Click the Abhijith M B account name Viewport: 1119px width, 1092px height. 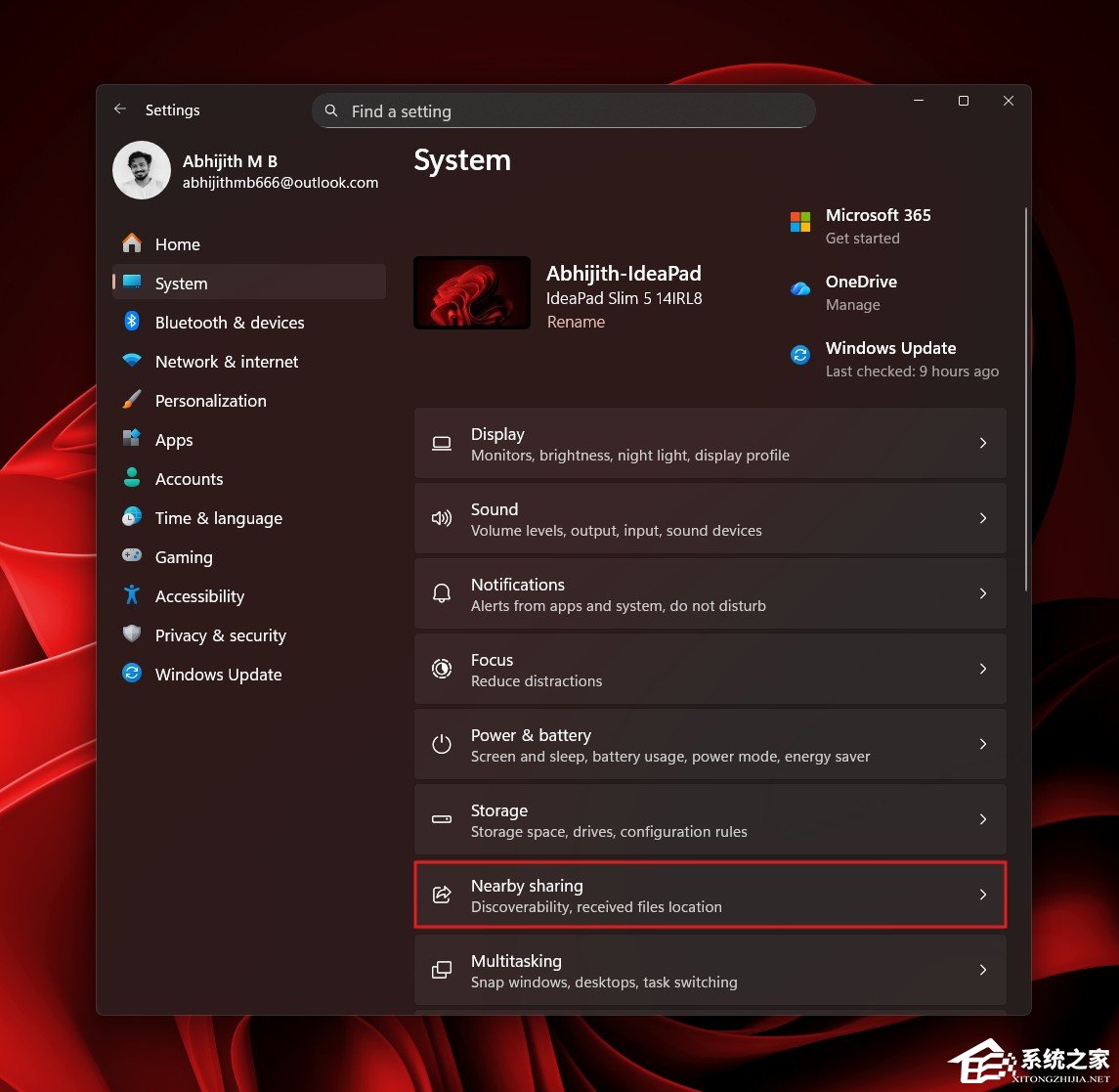coord(230,161)
